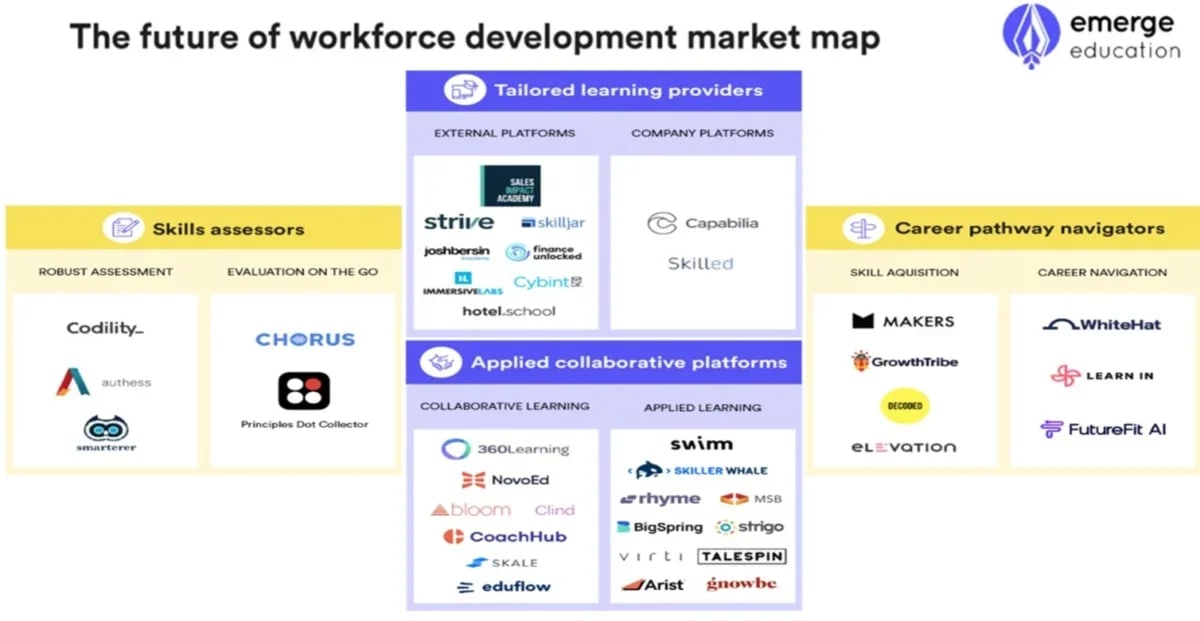Select the FutureFit AI logo

coord(1103,429)
